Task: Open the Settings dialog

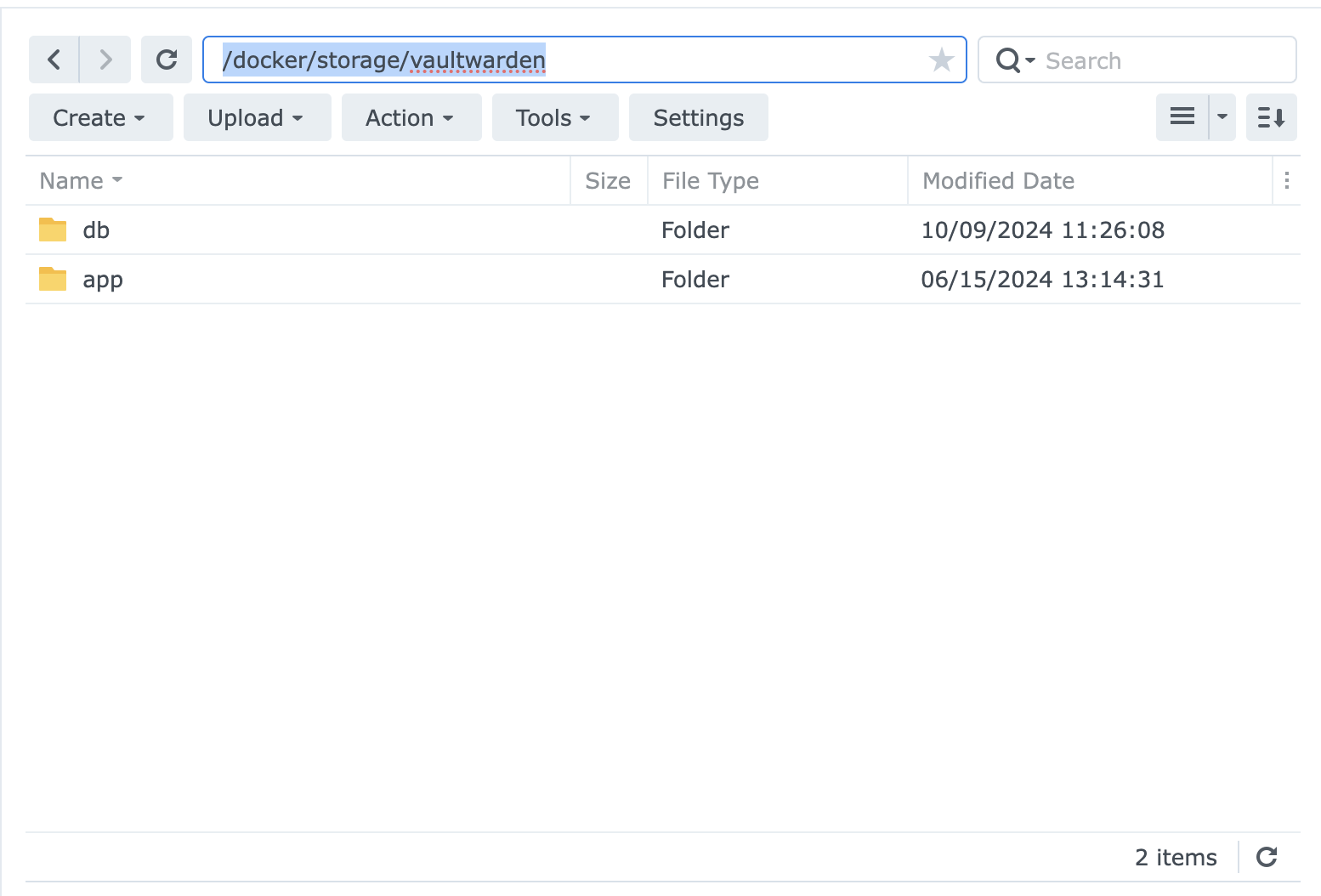Action: [699, 117]
